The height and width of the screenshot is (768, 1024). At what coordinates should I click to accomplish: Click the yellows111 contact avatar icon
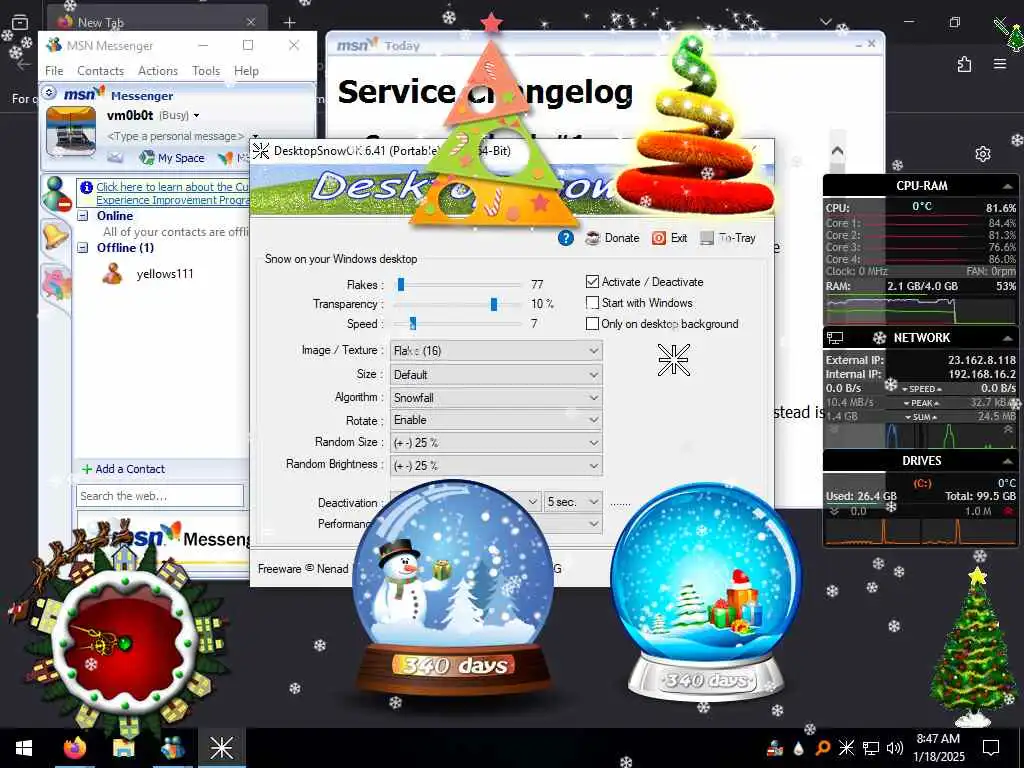pyautogui.click(x=112, y=274)
